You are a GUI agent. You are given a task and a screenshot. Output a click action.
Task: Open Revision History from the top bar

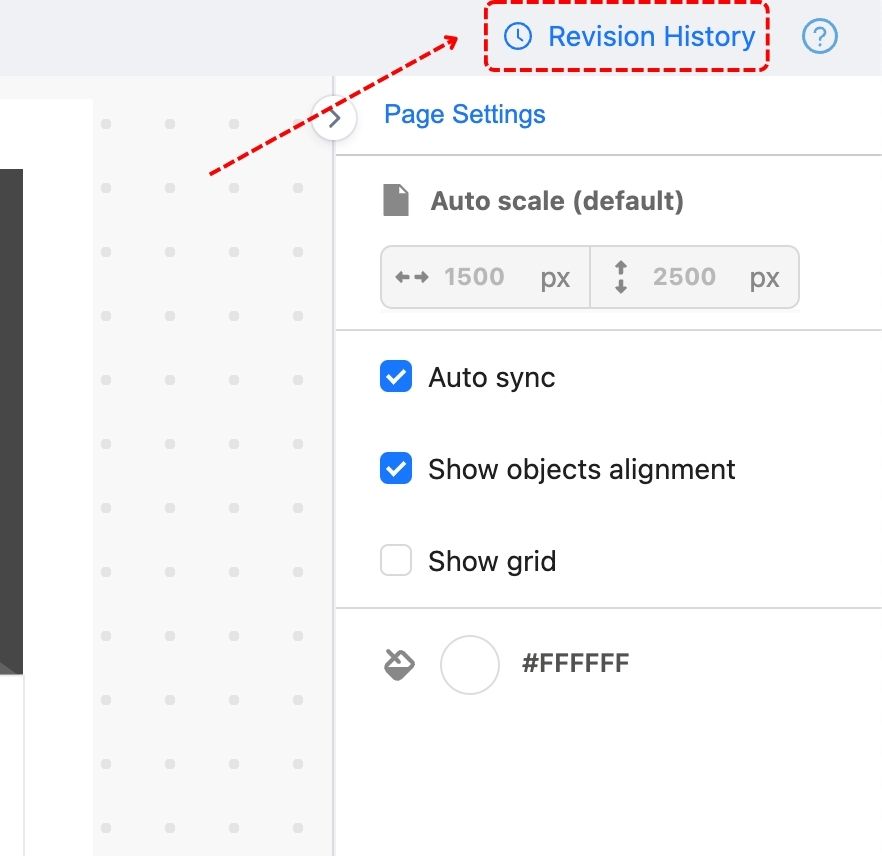651,37
